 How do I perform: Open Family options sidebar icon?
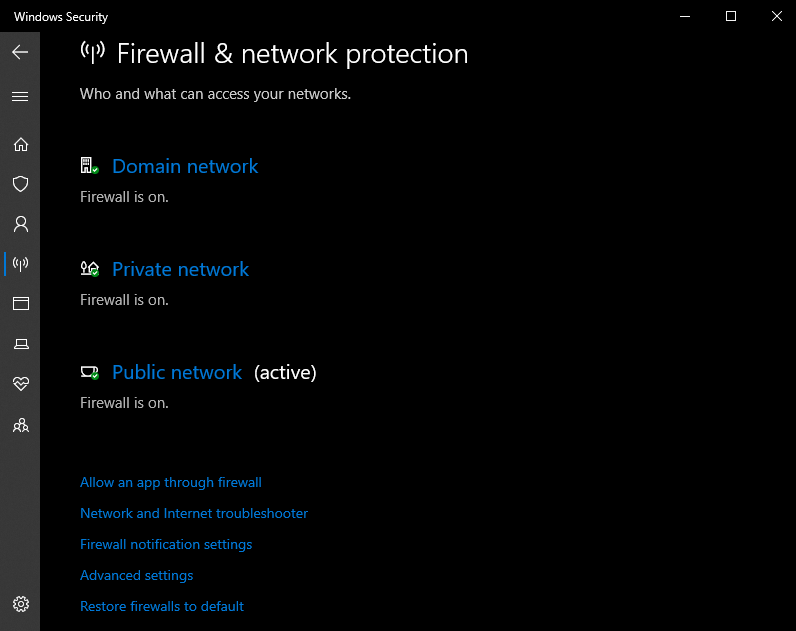tap(20, 425)
